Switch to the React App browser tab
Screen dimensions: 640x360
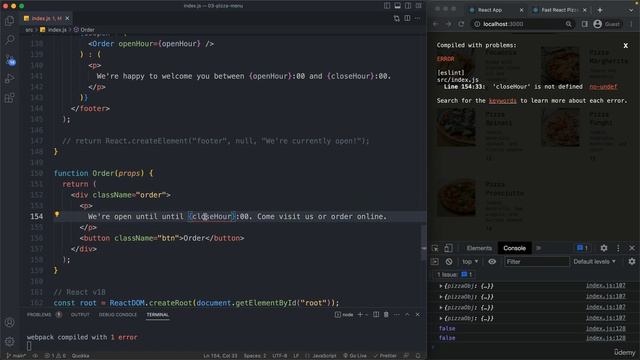point(496,10)
